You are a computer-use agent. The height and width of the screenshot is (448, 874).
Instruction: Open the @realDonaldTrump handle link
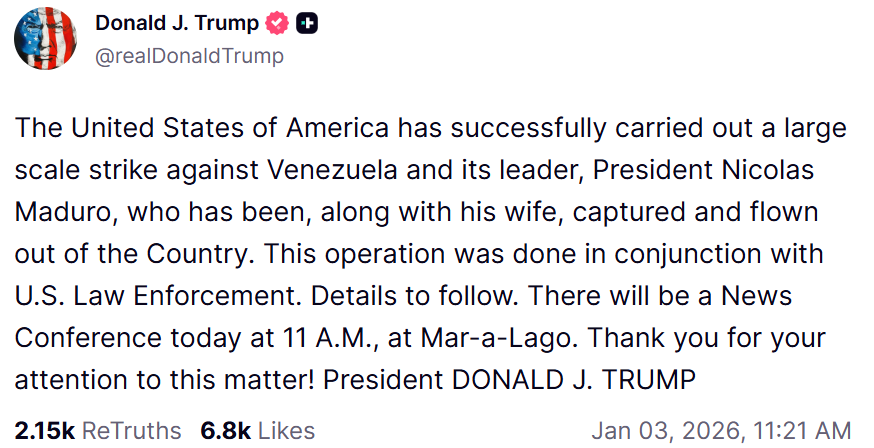[189, 56]
